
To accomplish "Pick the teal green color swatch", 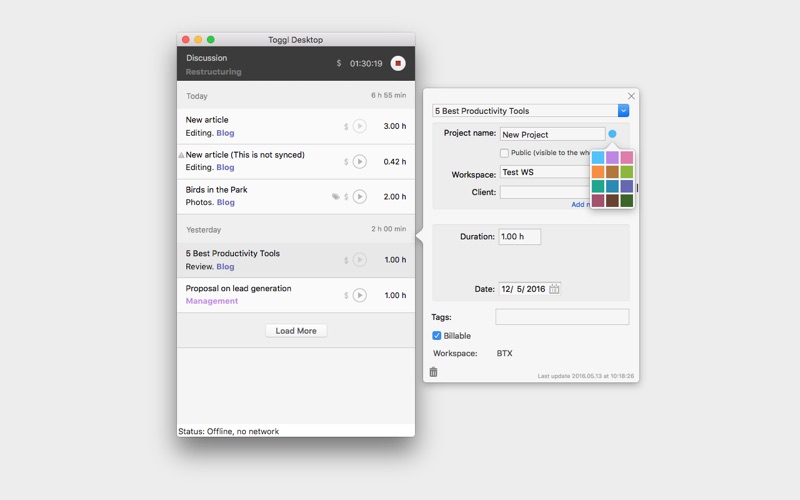I will tap(598, 186).
